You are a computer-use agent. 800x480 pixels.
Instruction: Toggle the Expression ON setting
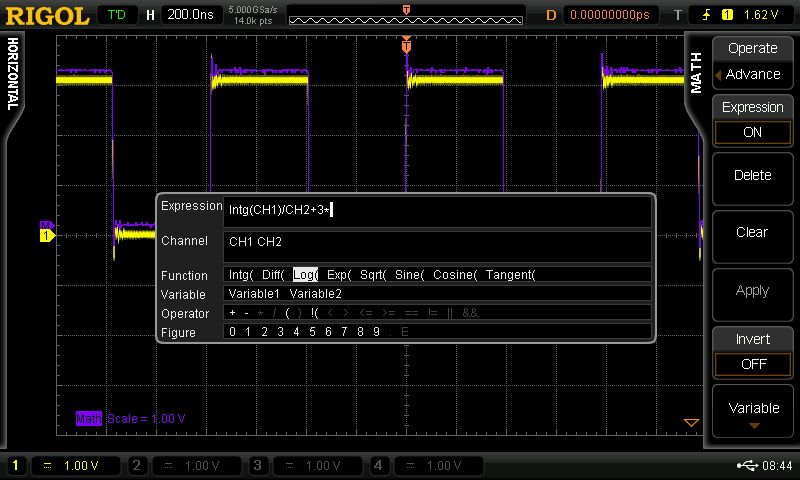(752, 132)
